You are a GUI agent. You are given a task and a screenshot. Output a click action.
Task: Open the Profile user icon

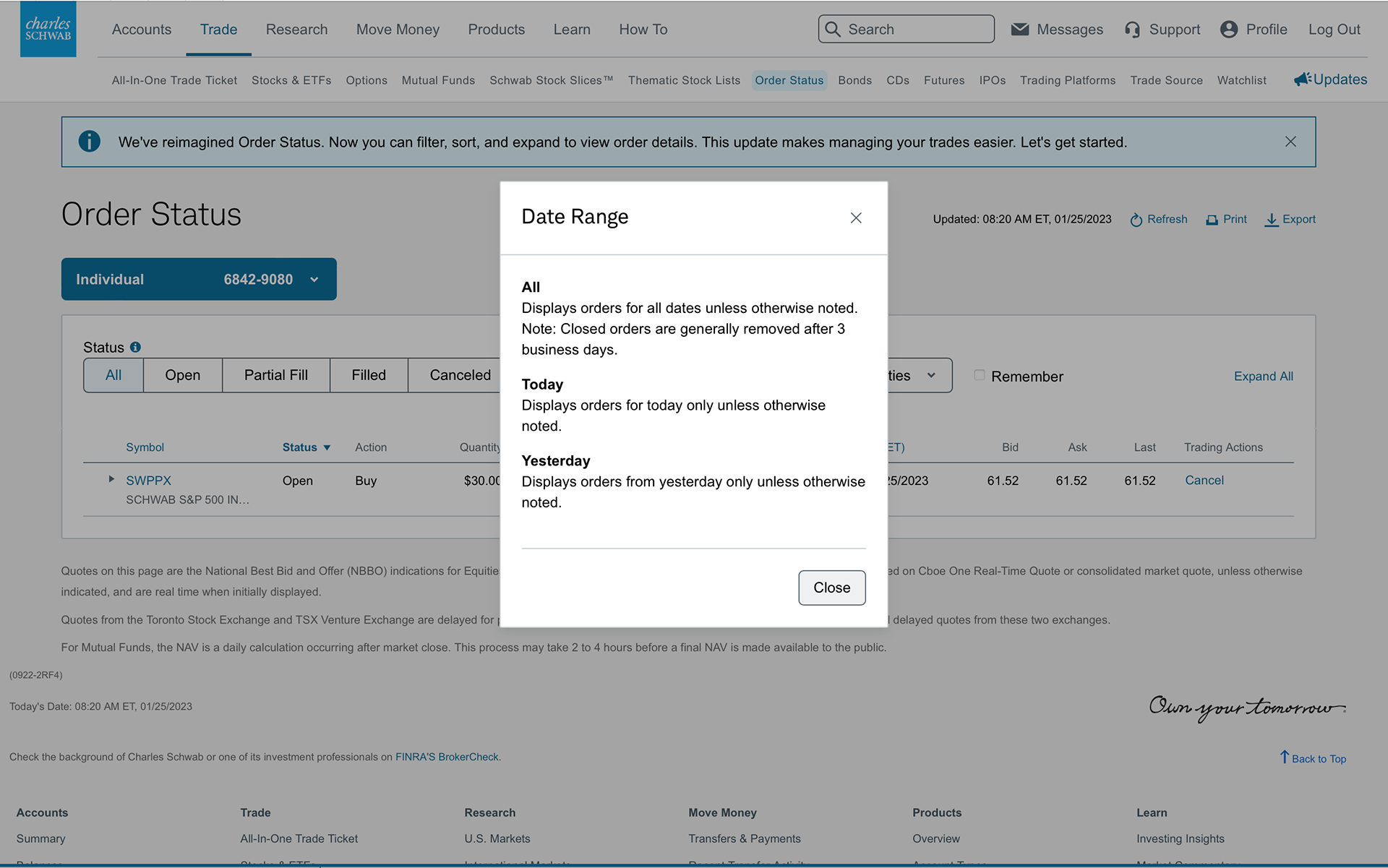pyautogui.click(x=1228, y=29)
